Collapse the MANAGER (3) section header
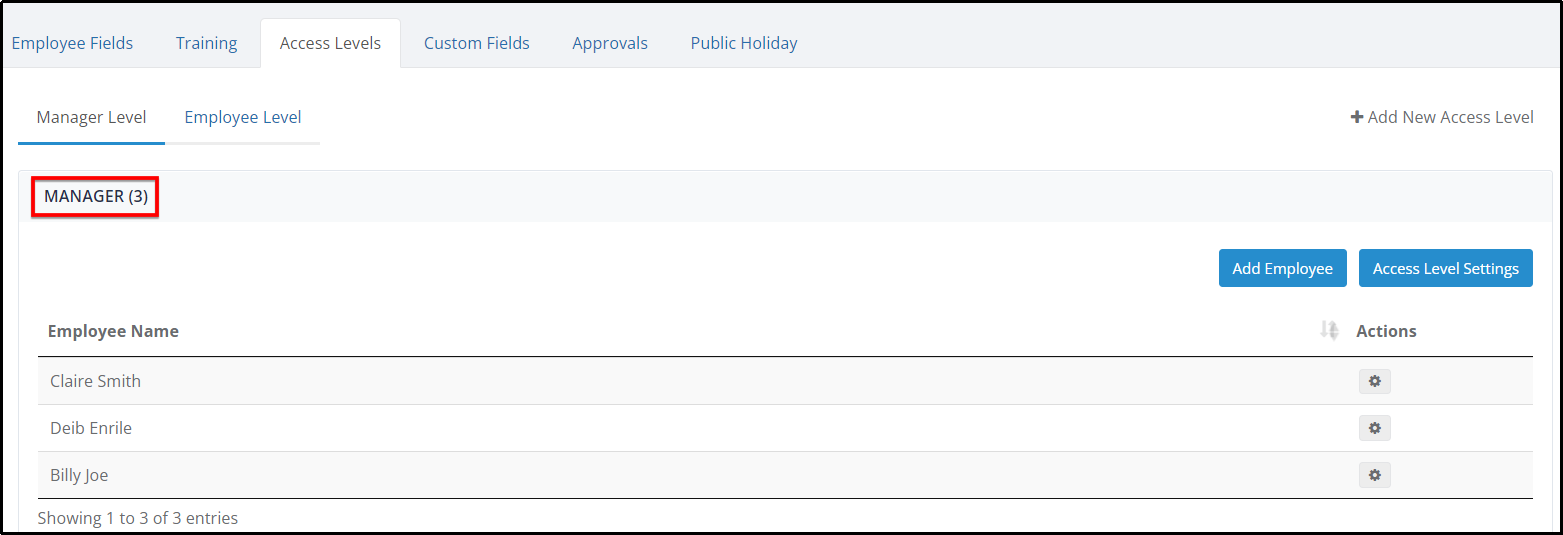The image size is (1563, 535). coord(96,196)
